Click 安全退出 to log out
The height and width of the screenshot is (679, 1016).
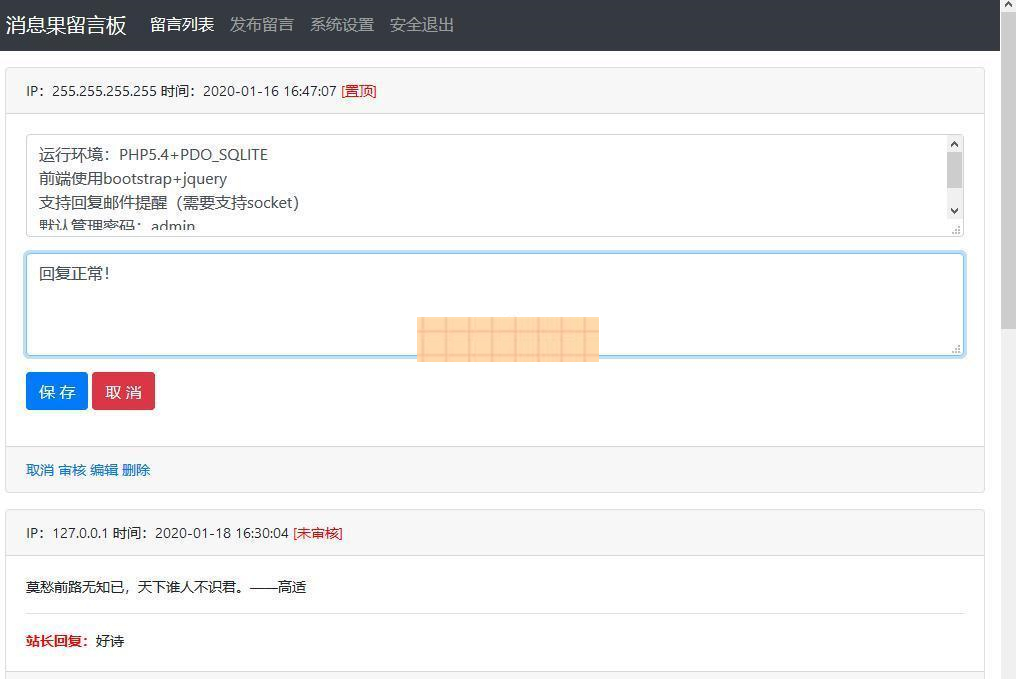pos(421,25)
